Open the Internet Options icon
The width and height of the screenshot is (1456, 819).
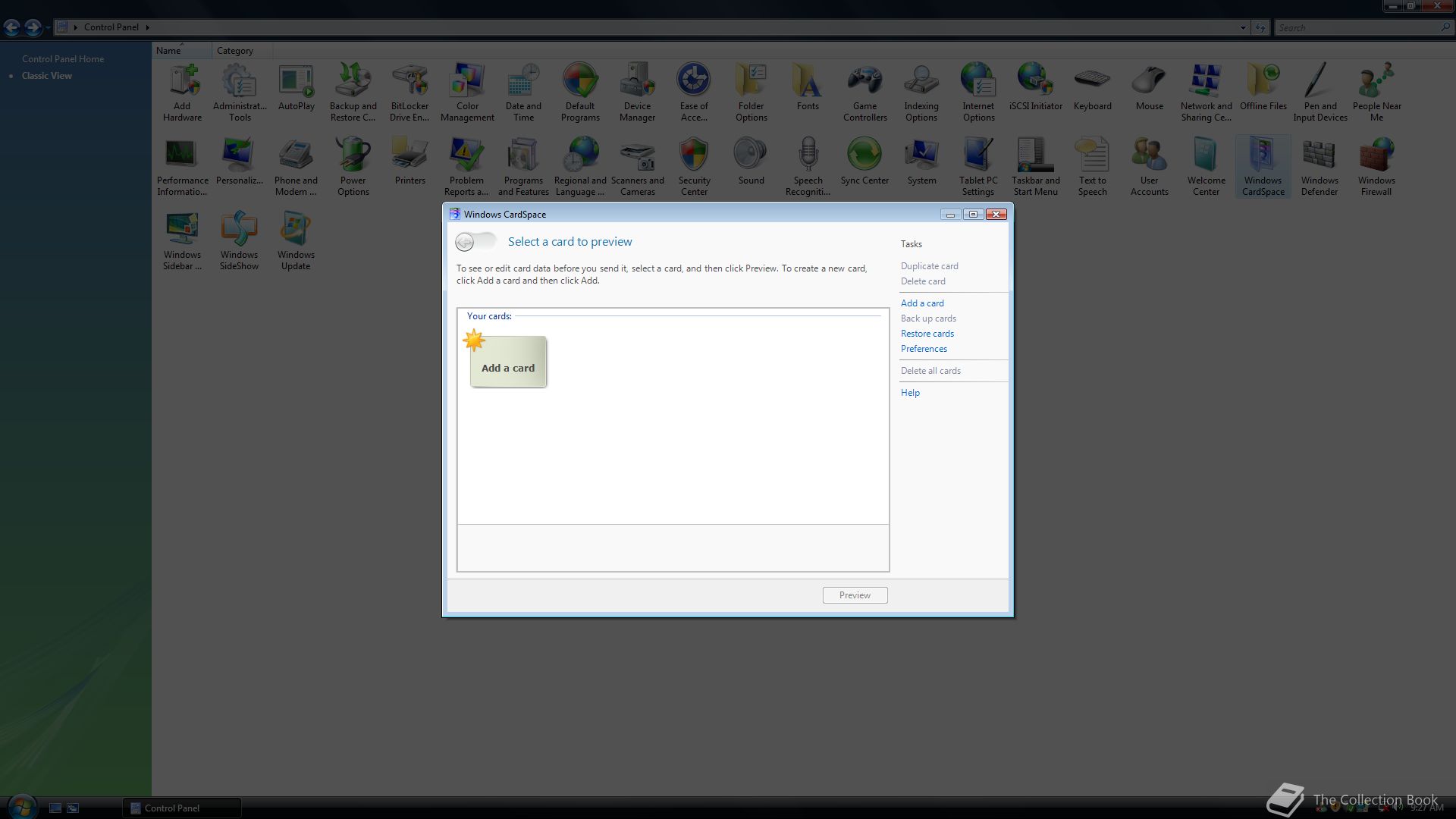(x=978, y=93)
